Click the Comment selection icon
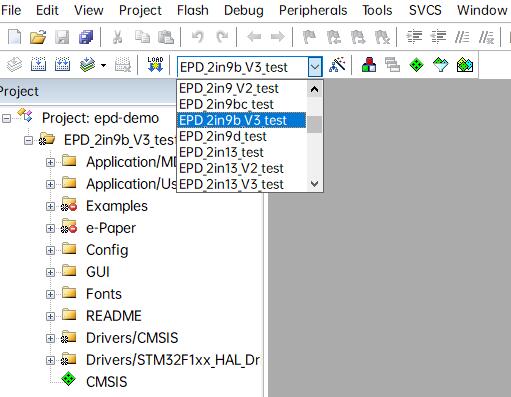 [462, 37]
